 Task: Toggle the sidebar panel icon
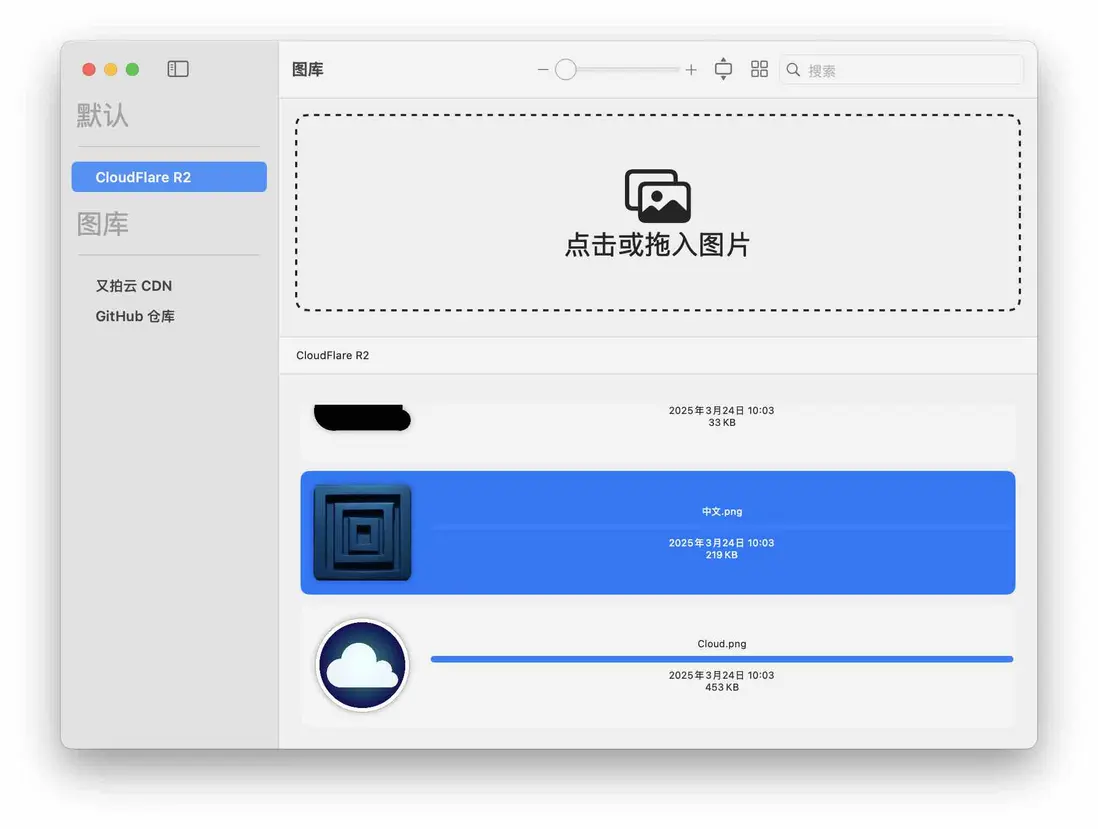point(178,69)
